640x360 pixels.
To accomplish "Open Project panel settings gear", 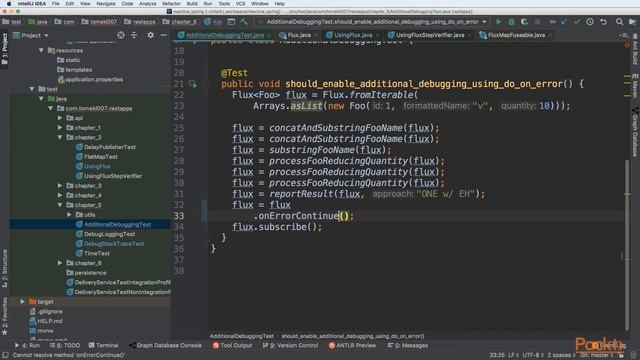I will click(151, 36).
